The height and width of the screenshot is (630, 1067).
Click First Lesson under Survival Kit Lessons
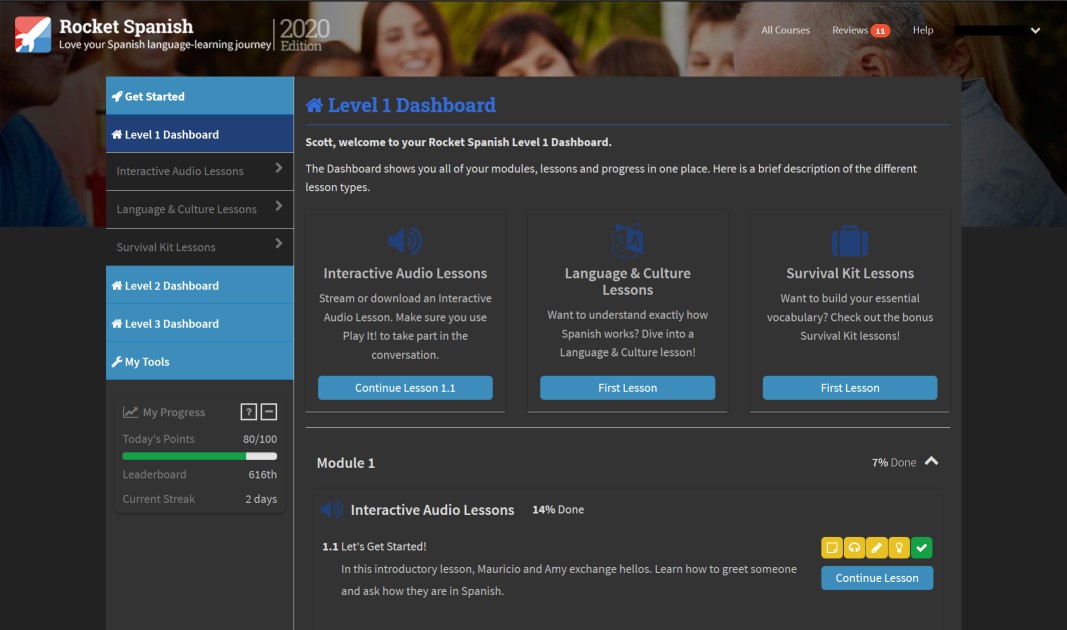850,388
